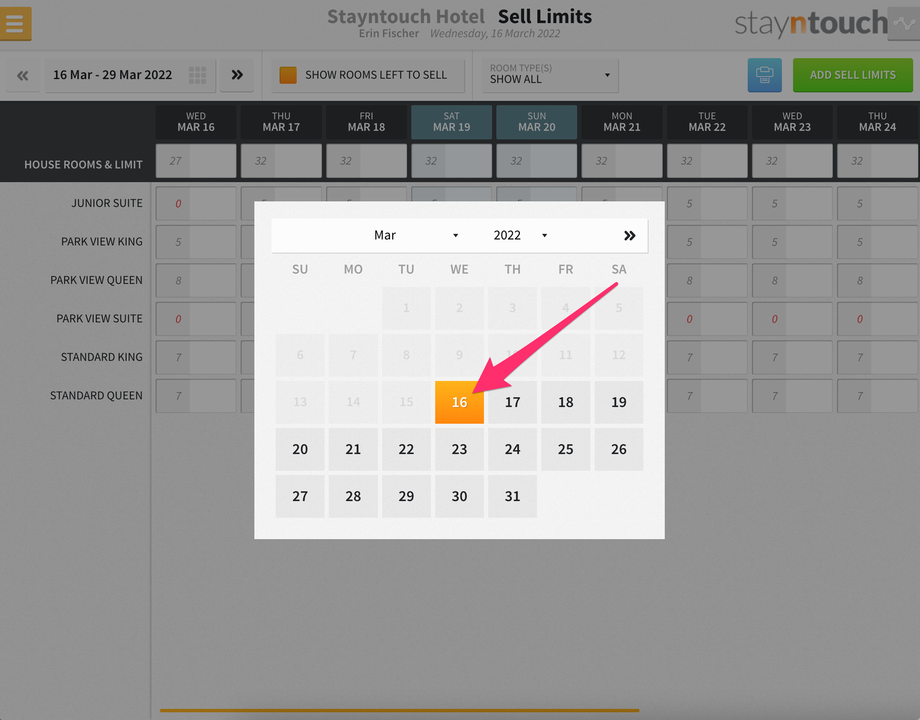Click SUN MAR 20 column header

pos(536,122)
